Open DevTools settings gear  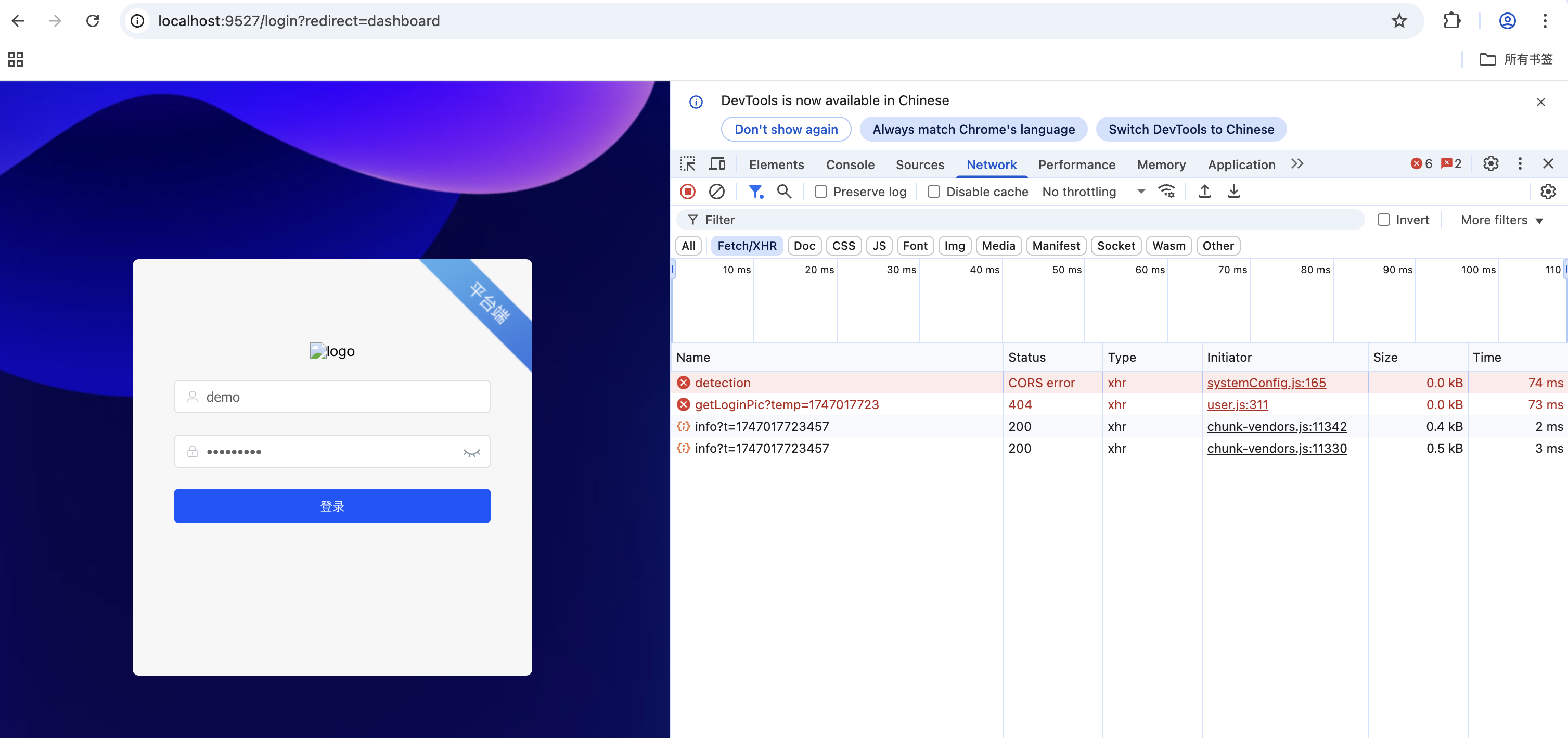pyautogui.click(x=1490, y=164)
